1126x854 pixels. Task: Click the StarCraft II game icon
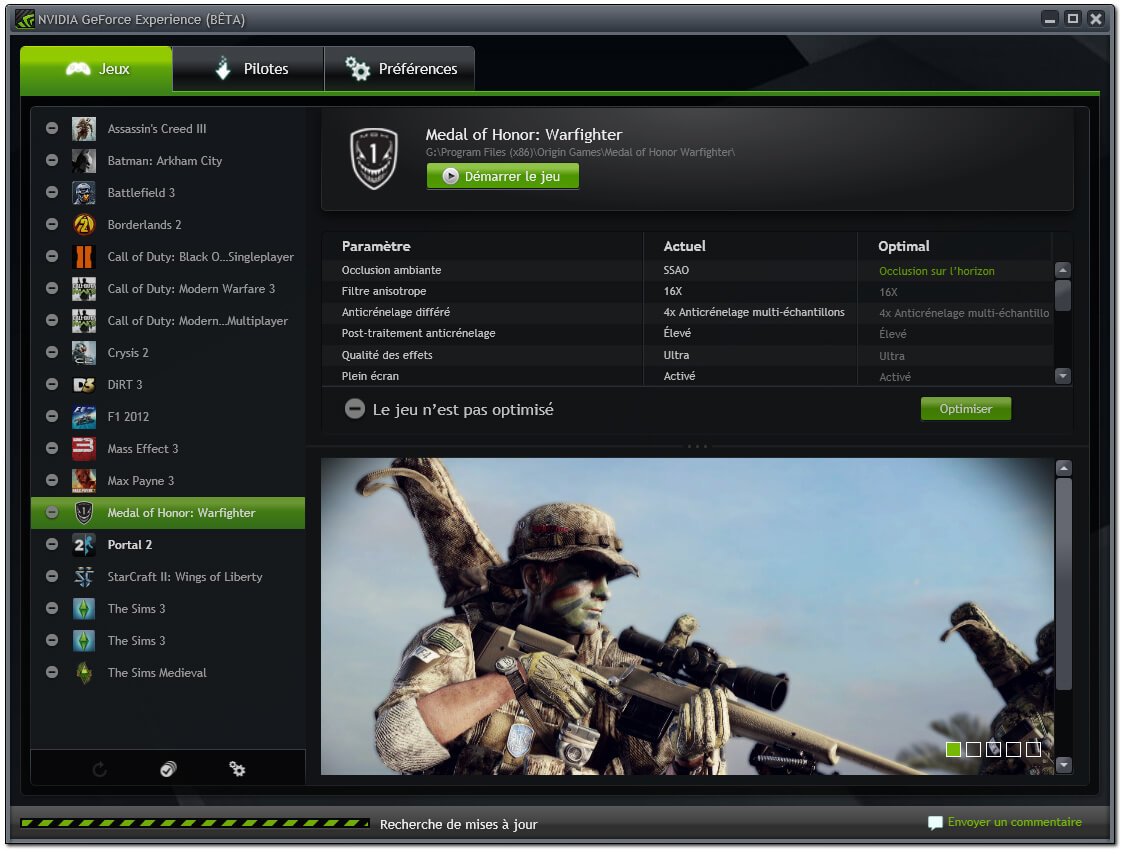[x=84, y=577]
